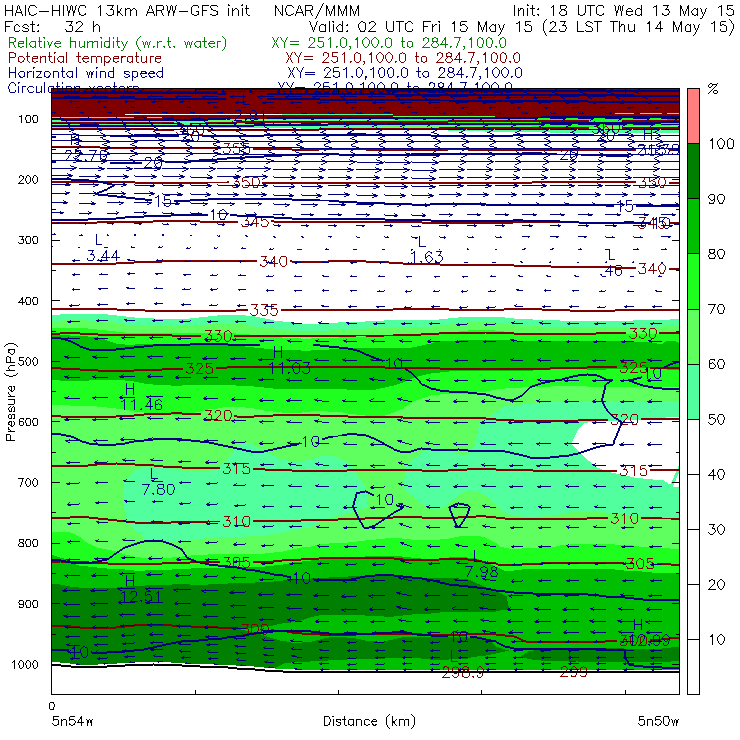This screenshot has width=740, height=740.
Task: Click the "5n54w" start location label
Action: tap(73, 721)
